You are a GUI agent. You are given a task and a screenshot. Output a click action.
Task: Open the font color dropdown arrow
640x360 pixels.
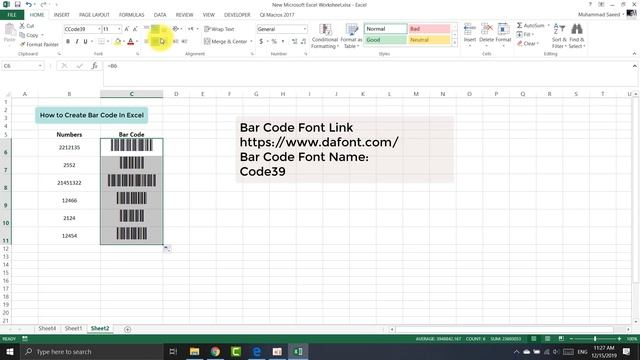tap(137, 41)
